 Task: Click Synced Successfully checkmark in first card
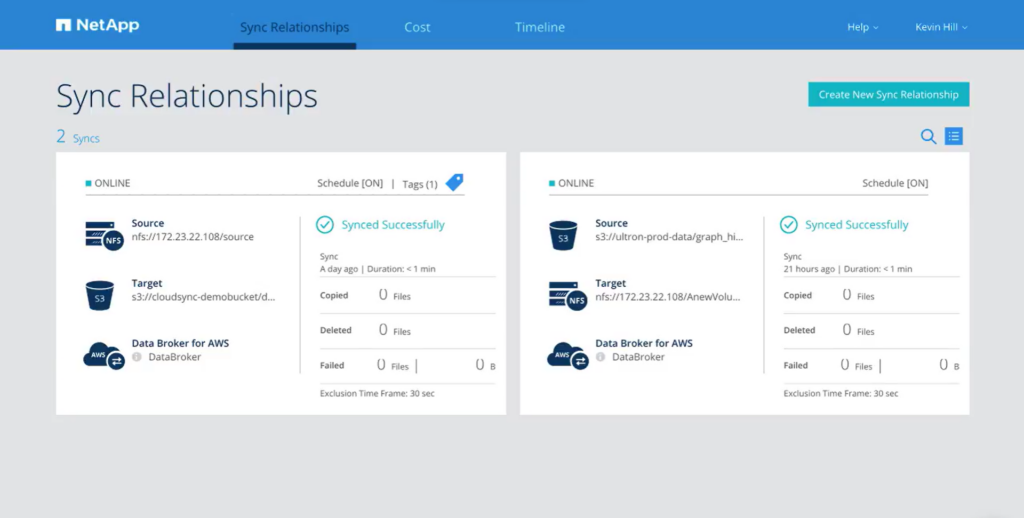tap(325, 225)
